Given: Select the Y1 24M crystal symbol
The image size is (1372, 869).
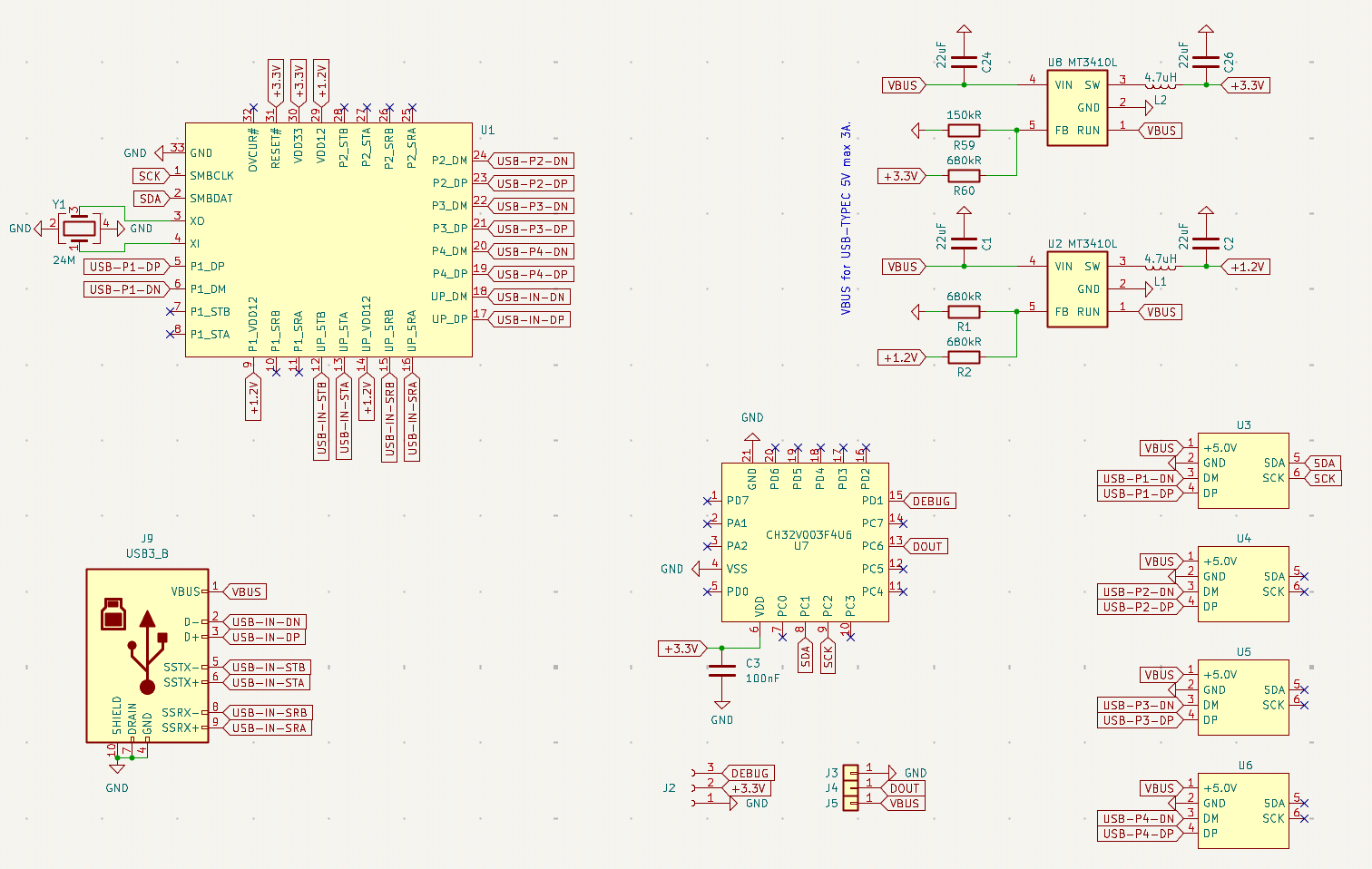Looking at the screenshot, I should [79, 229].
